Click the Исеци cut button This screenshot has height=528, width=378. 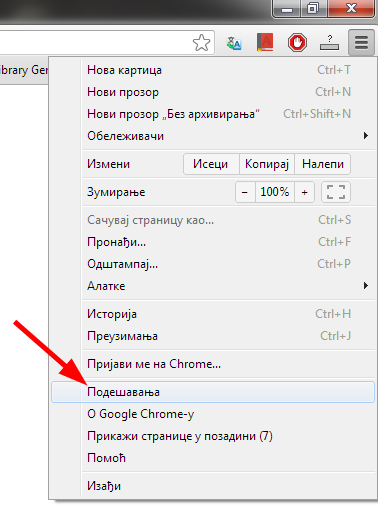[x=211, y=164]
